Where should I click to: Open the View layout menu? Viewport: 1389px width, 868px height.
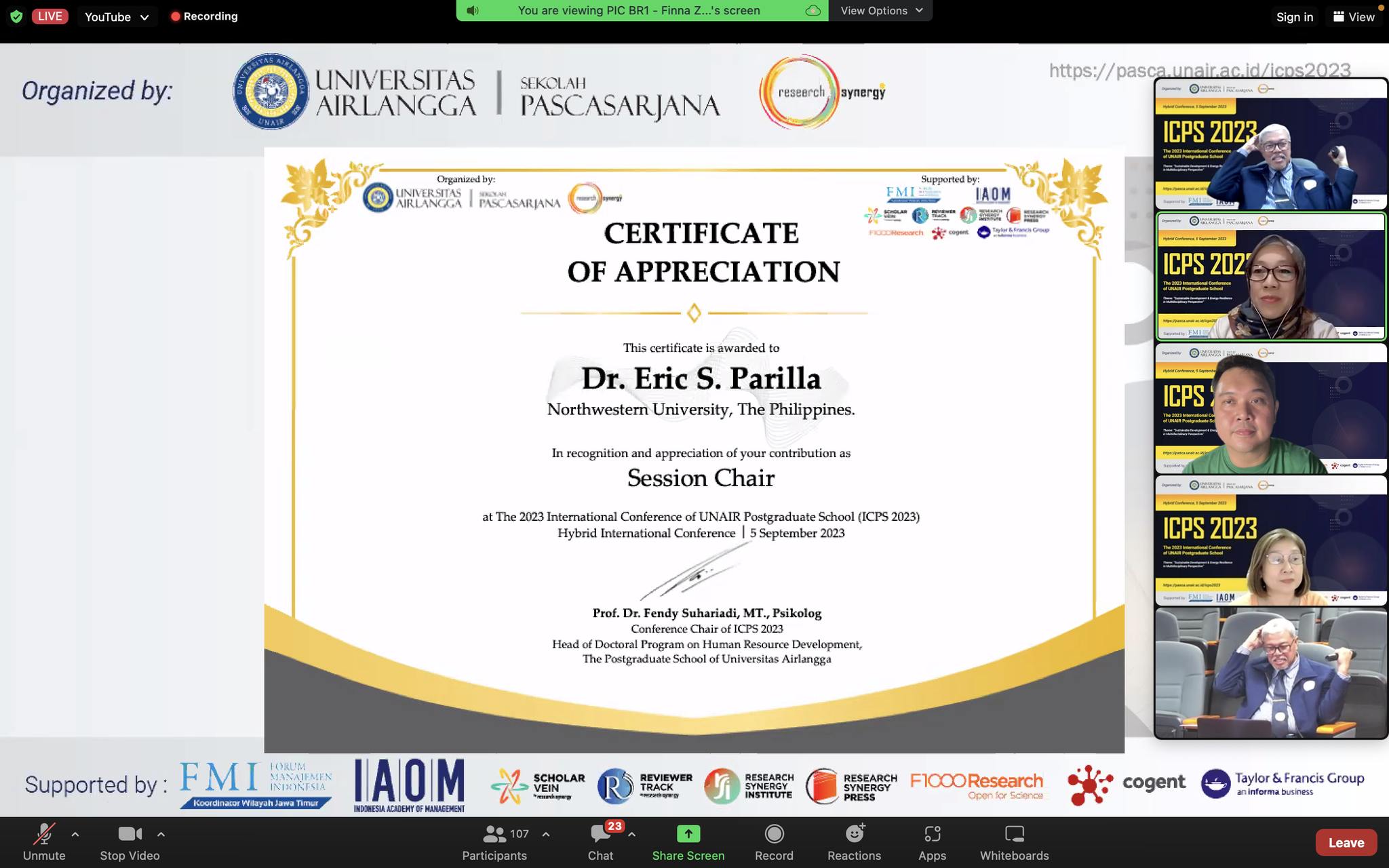coord(1354,17)
